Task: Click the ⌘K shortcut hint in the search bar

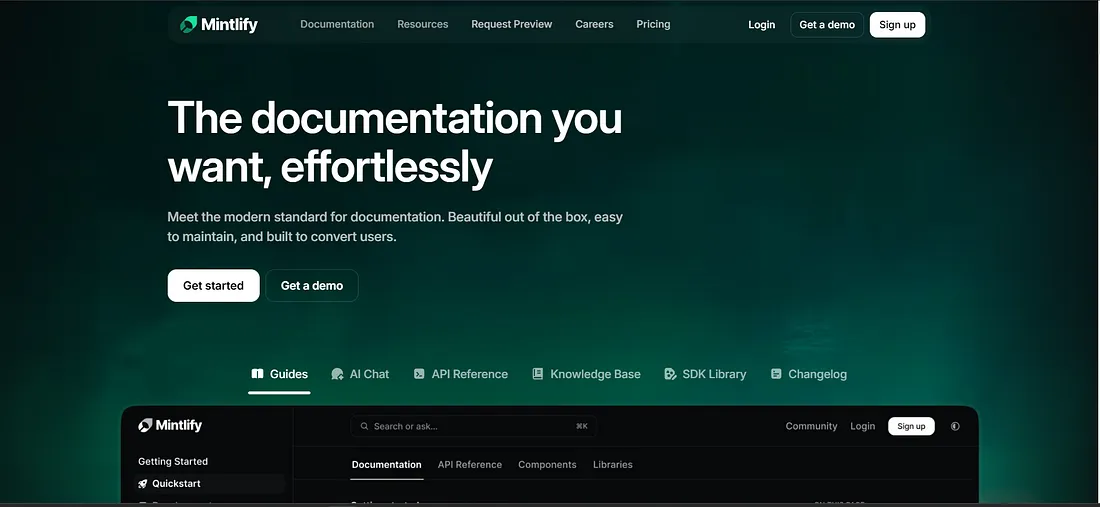Action: click(x=582, y=426)
